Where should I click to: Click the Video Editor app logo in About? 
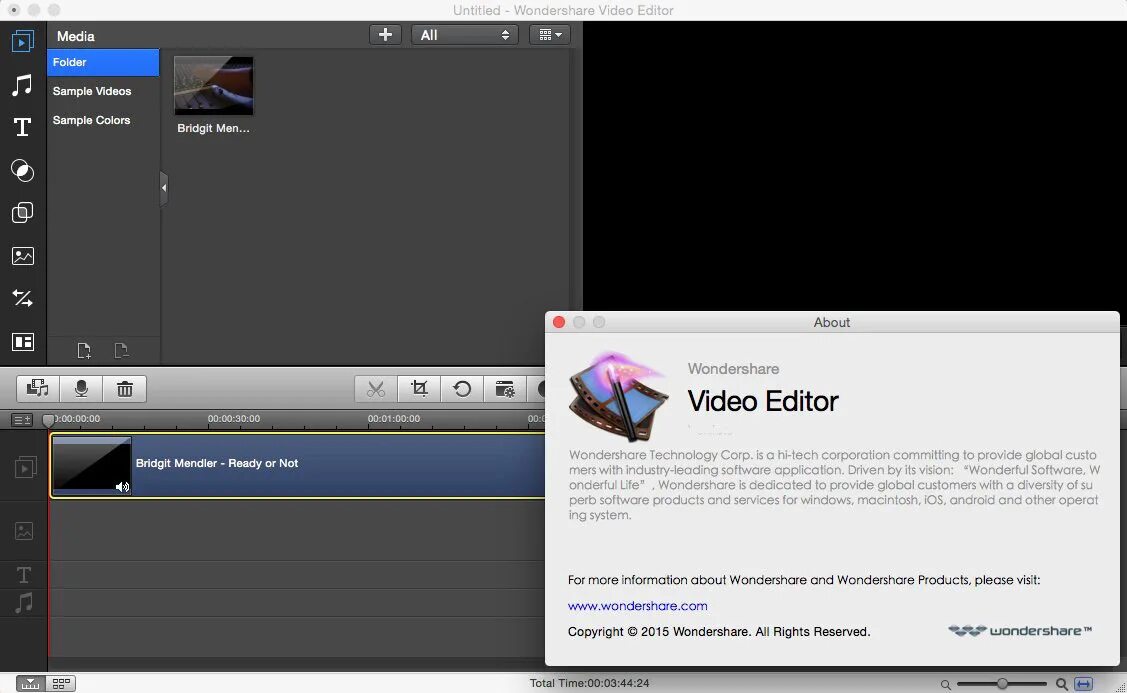pos(619,396)
